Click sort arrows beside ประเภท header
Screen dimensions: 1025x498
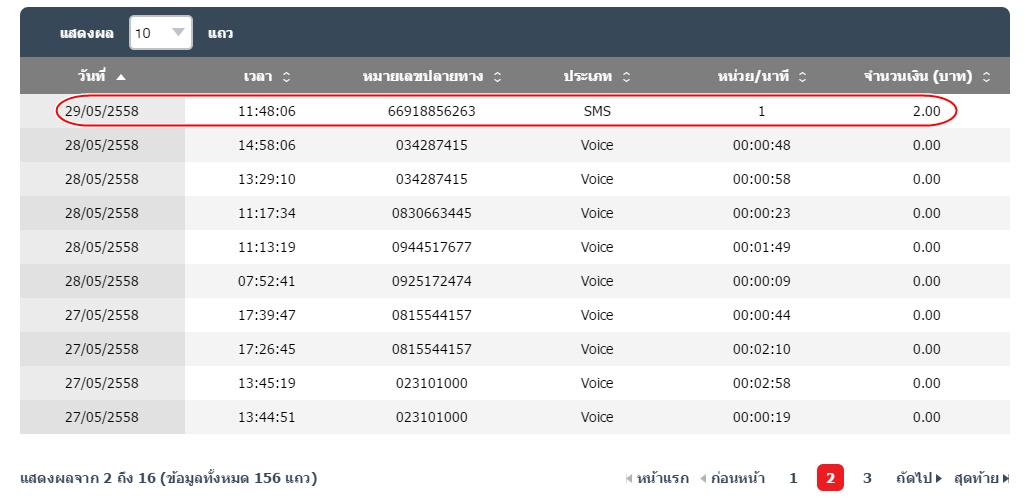point(627,77)
